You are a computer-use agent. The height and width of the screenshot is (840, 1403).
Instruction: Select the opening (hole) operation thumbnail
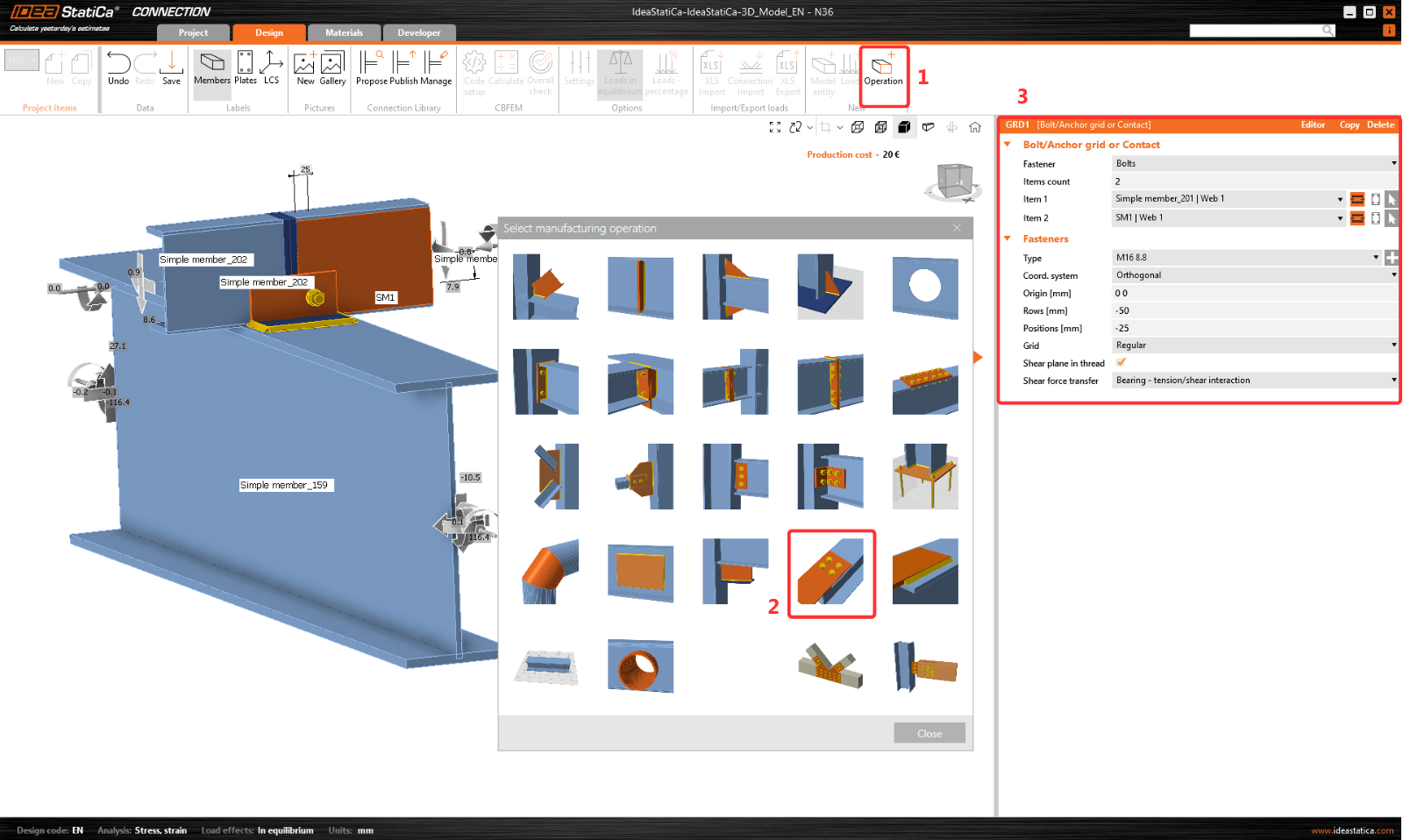click(925, 287)
